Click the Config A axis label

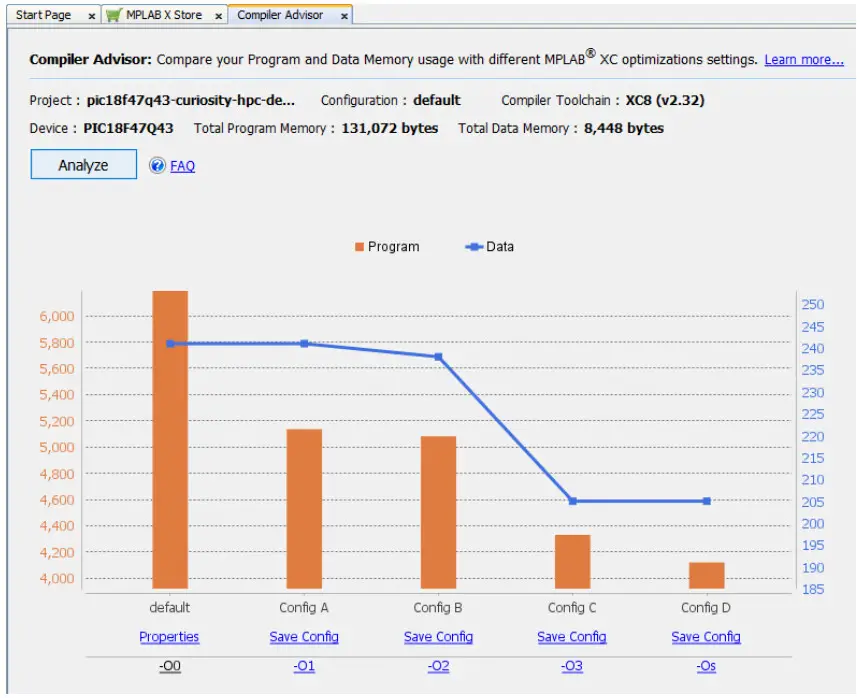click(304, 608)
